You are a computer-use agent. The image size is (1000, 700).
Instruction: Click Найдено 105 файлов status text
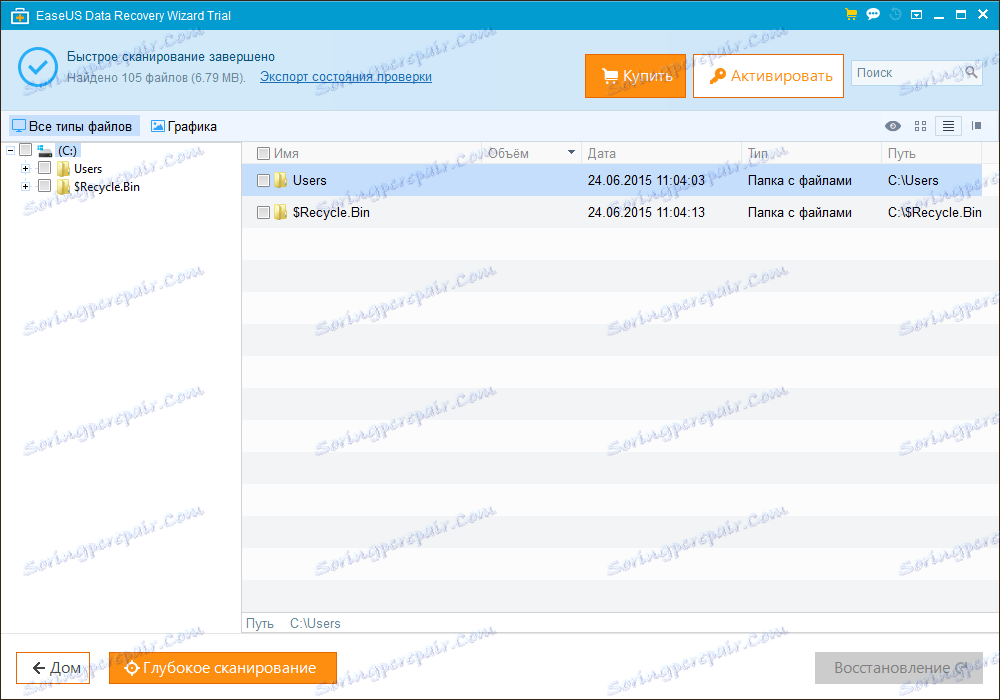click(x=156, y=78)
